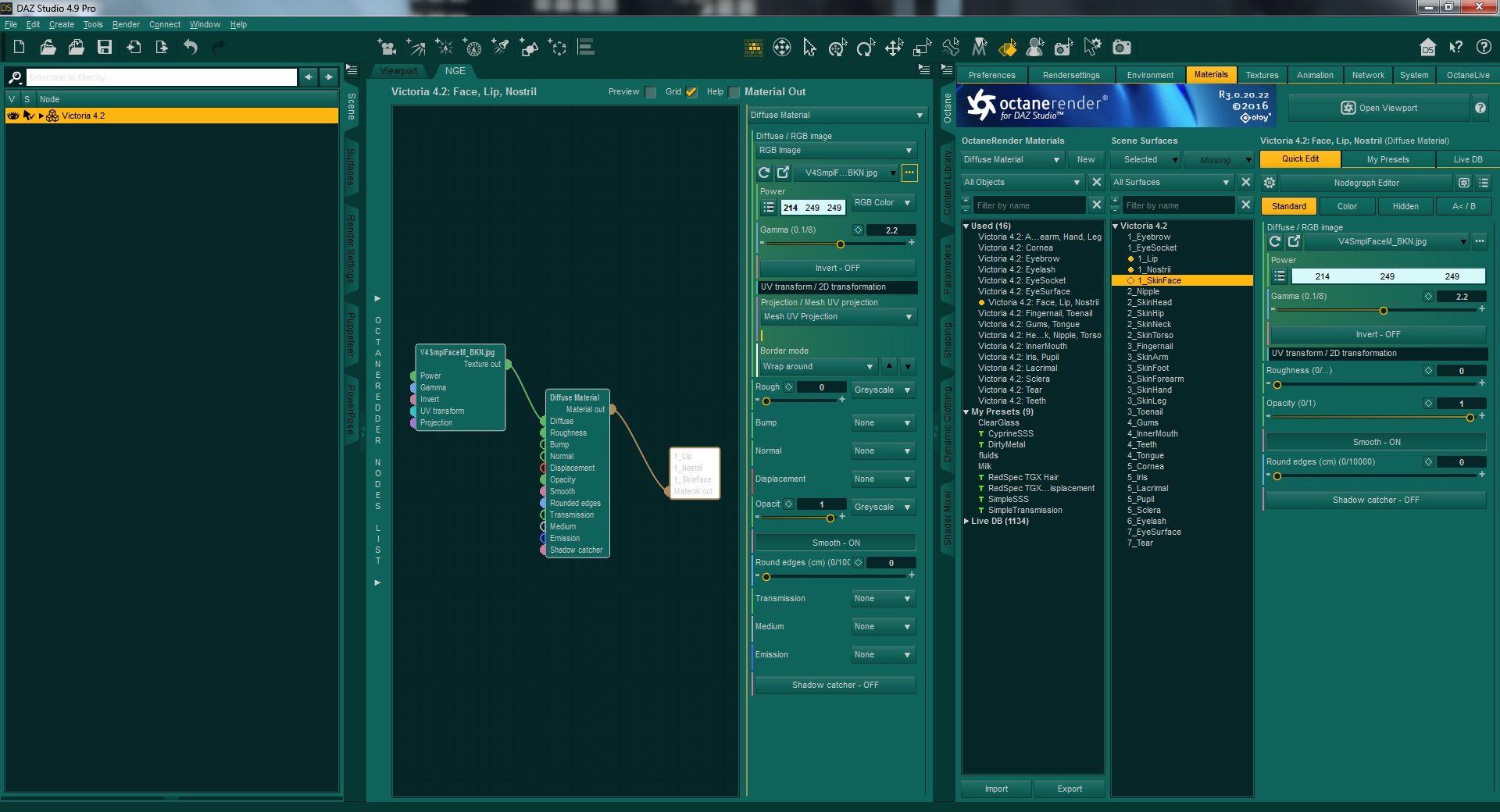Viewport: 1500px width, 812px height.
Task: Open Quick Edit gear settings icon
Action: (x=1270, y=183)
